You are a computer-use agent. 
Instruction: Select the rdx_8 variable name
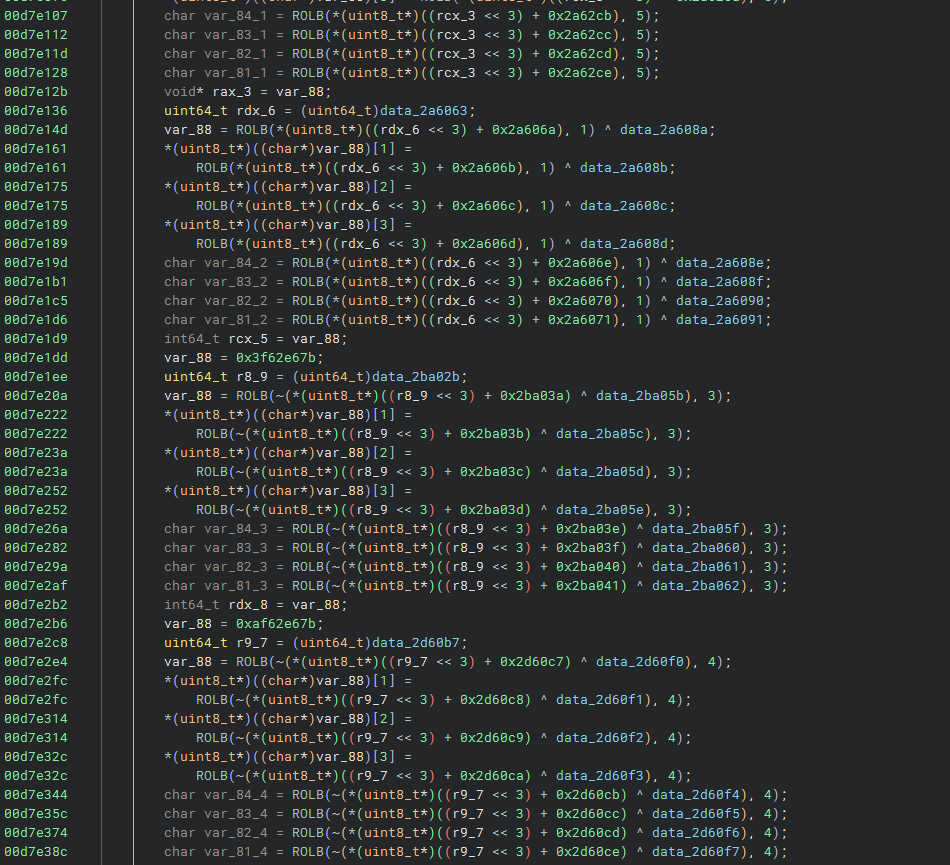point(247,605)
